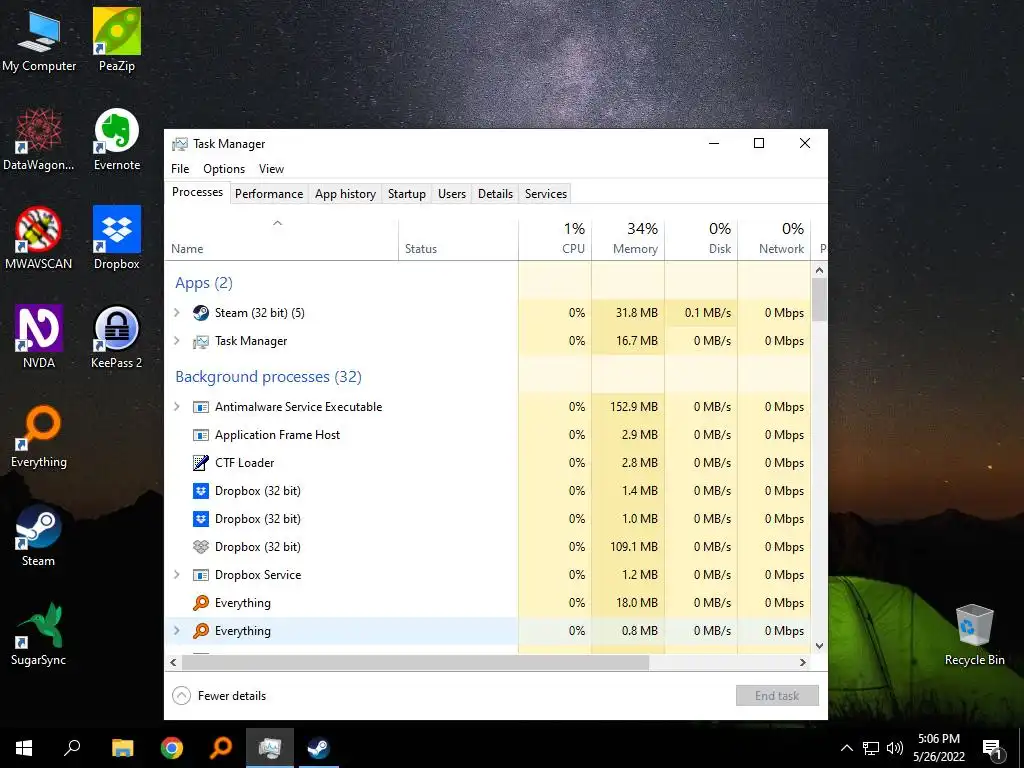Click the vertical scrollbar down arrow
This screenshot has width=1024, height=768.
pyautogui.click(x=820, y=646)
